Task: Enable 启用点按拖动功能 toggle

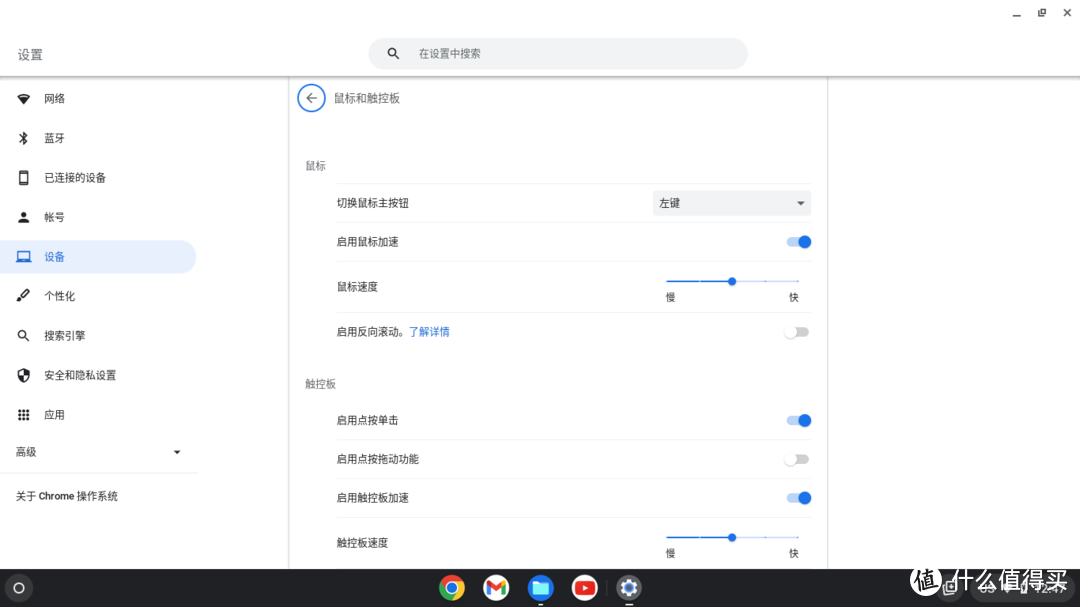Action: coord(796,458)
